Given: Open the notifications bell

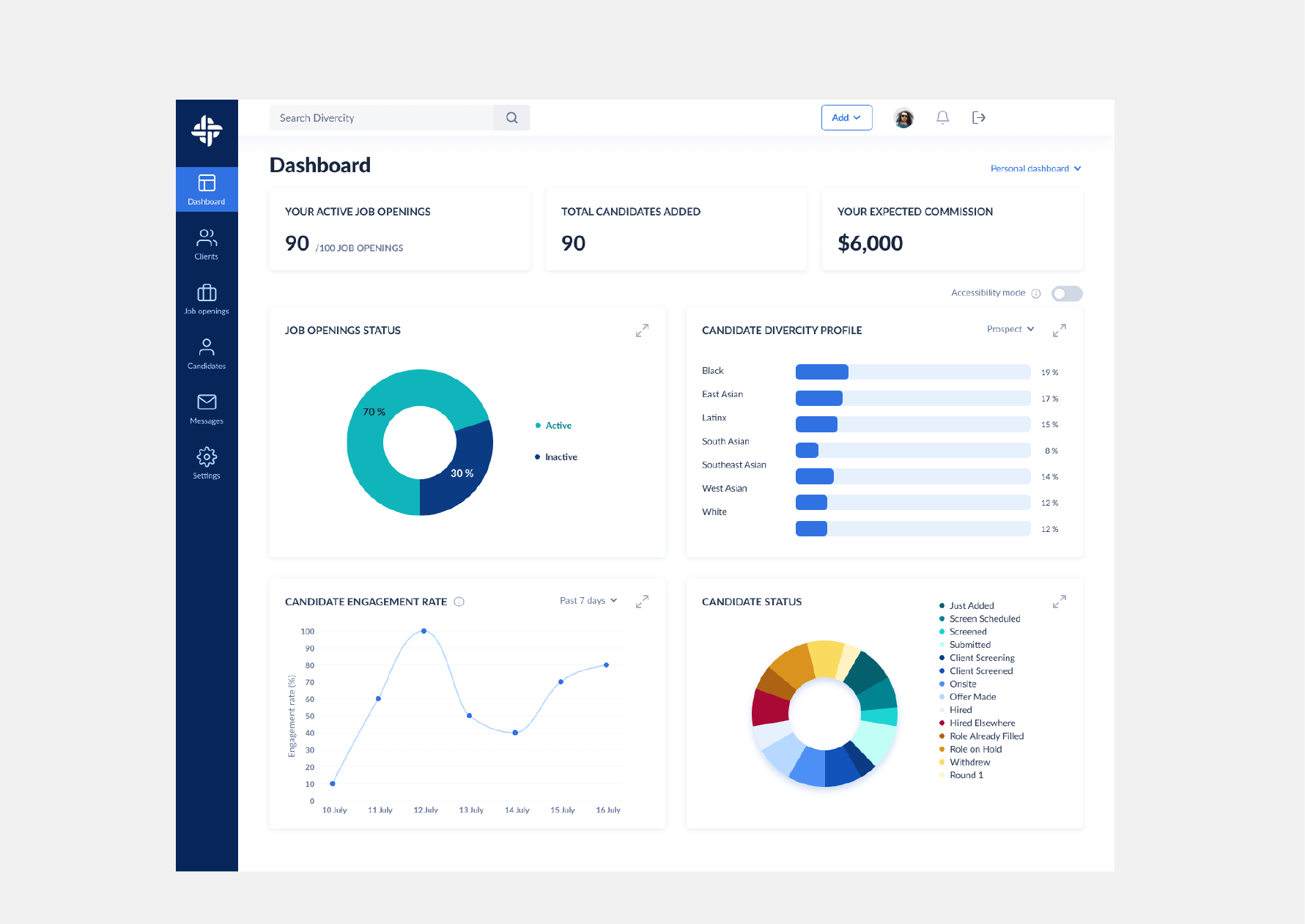Looking at the screenshot, I should tap(943, 117).
